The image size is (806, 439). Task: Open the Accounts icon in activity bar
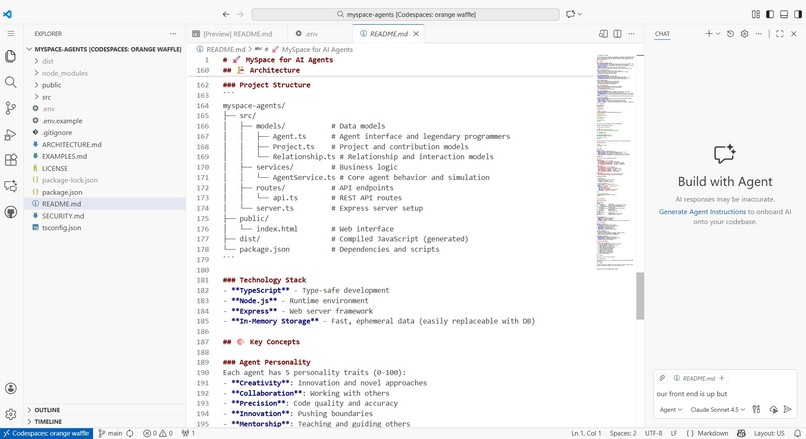[x=10, y=389]
